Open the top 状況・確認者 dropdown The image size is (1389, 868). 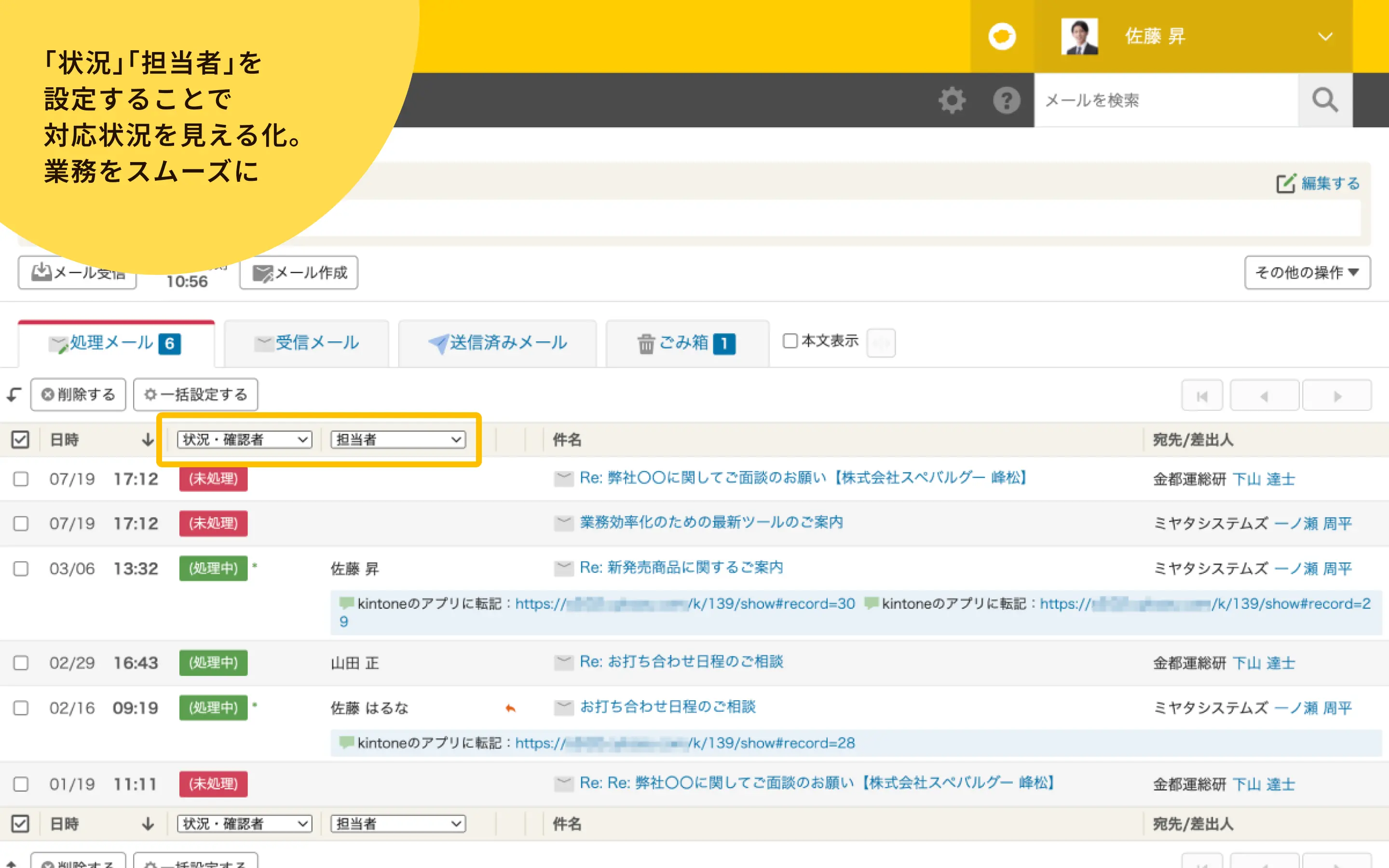click(245, 440)
